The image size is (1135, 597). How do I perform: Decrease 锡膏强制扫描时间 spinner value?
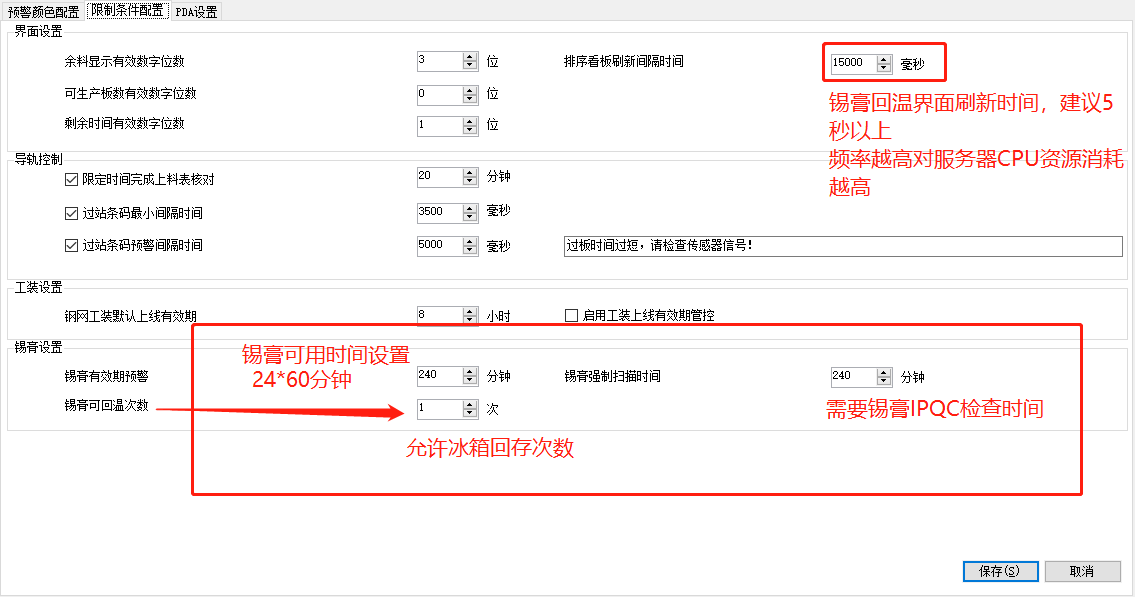point(883,381)
